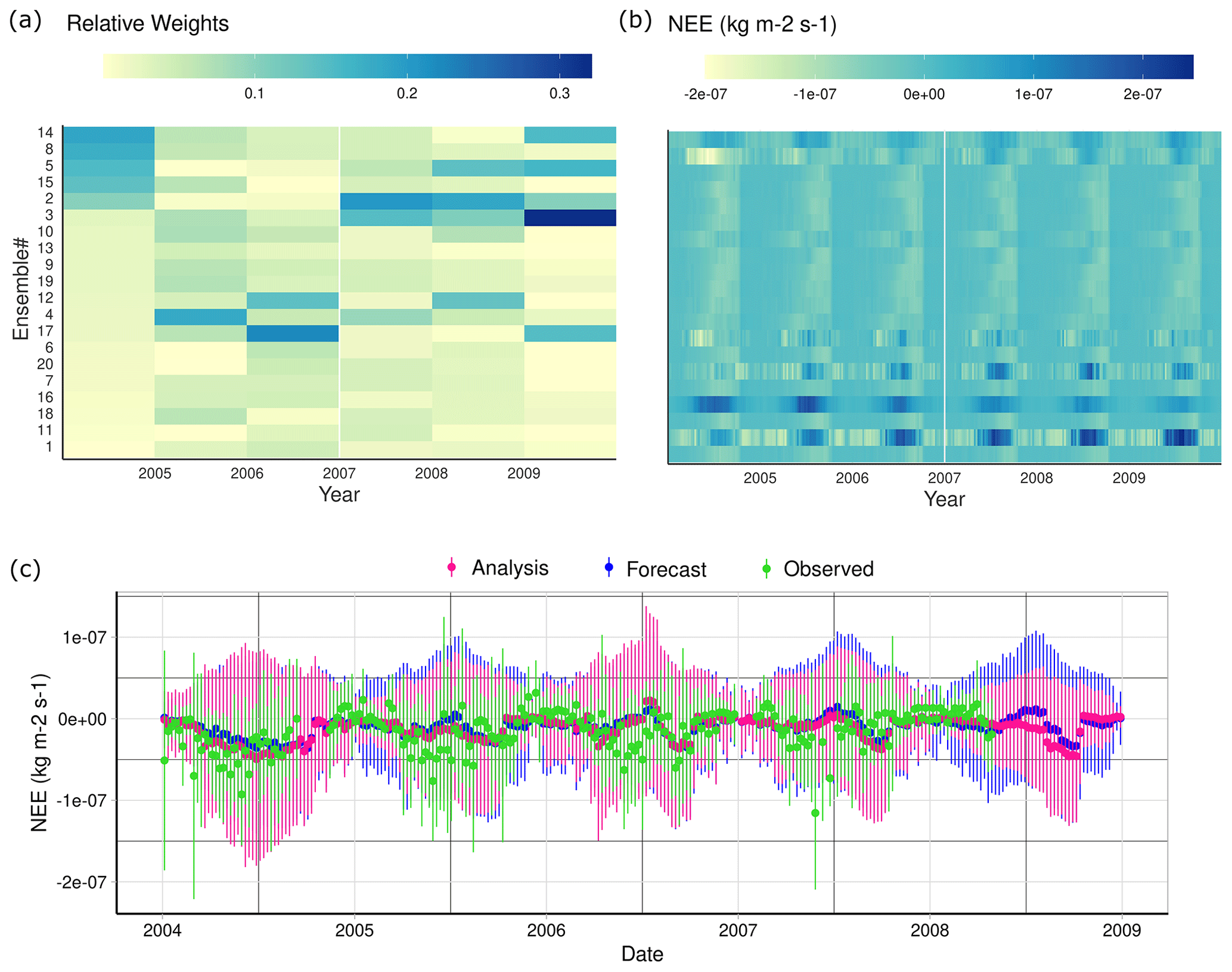This screenshot has width=1232, height=972.
Task: Click ensemble 14 row label
Action: tap(45, 132)
